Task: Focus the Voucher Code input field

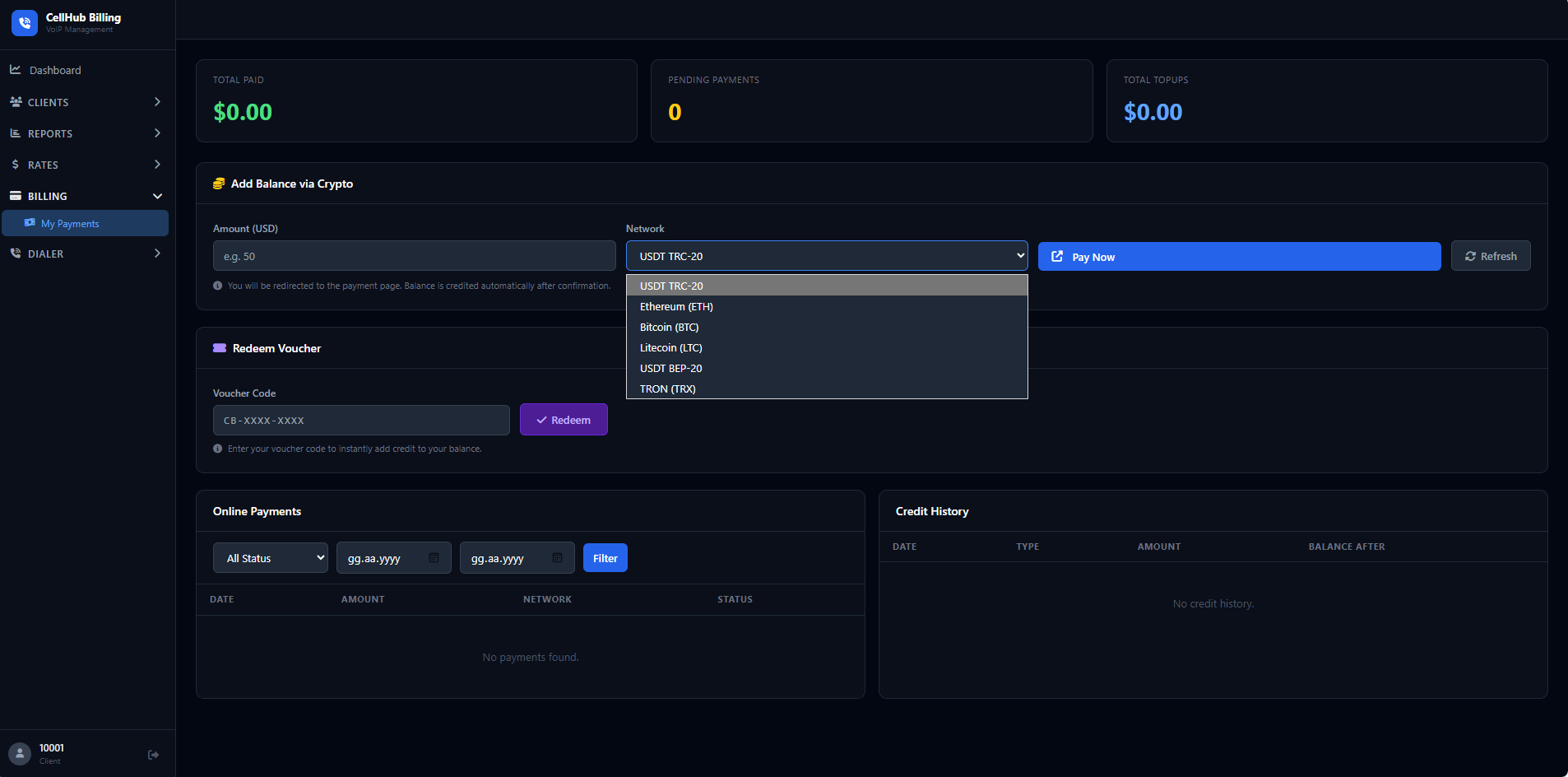Action: [x=361, y=420]
